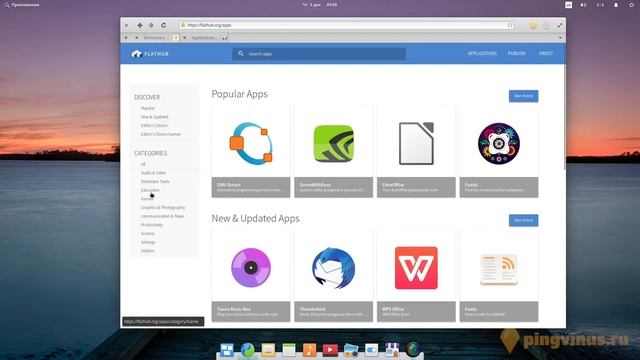Select Audio & Video category
Viewport: 640px width, 360px height.
point(153,173)
